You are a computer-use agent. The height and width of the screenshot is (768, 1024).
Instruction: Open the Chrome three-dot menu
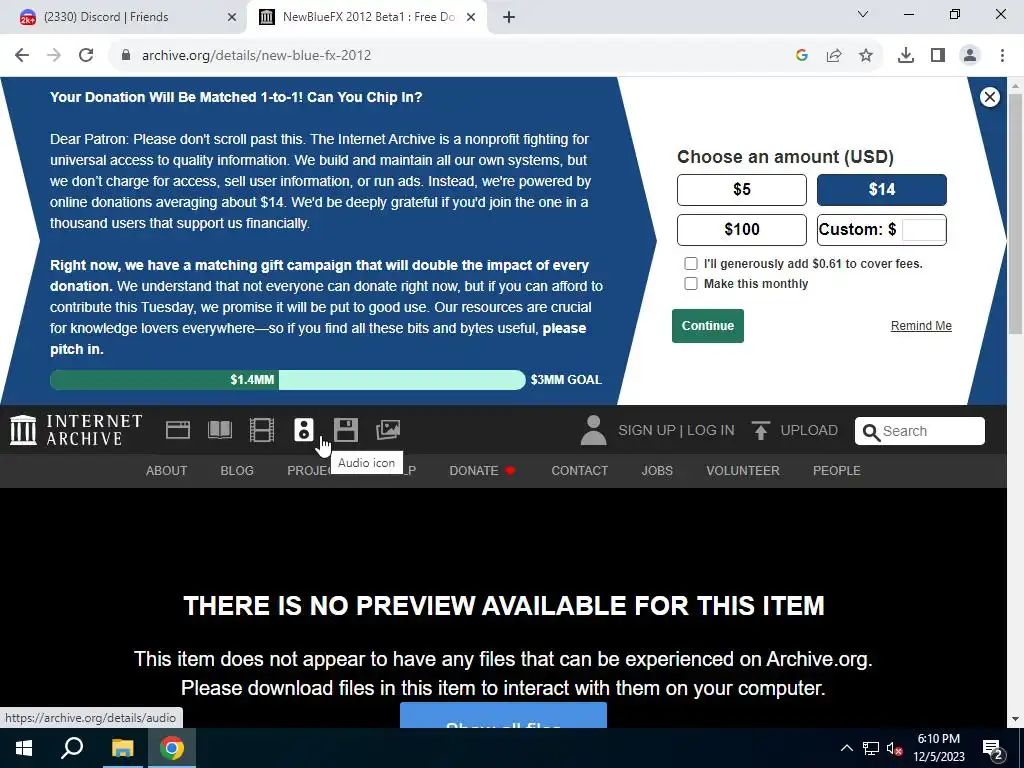(x=1002, y=56)
